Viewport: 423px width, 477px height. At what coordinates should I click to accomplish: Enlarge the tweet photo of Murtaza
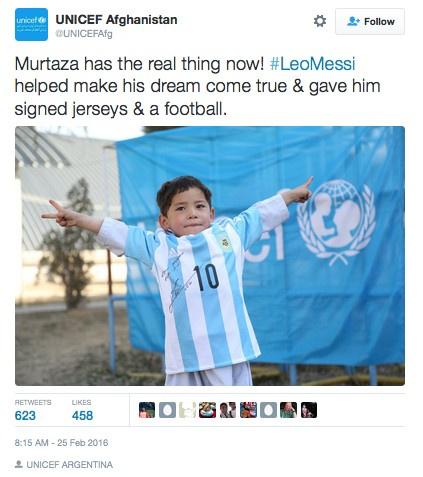click(210, 256)
